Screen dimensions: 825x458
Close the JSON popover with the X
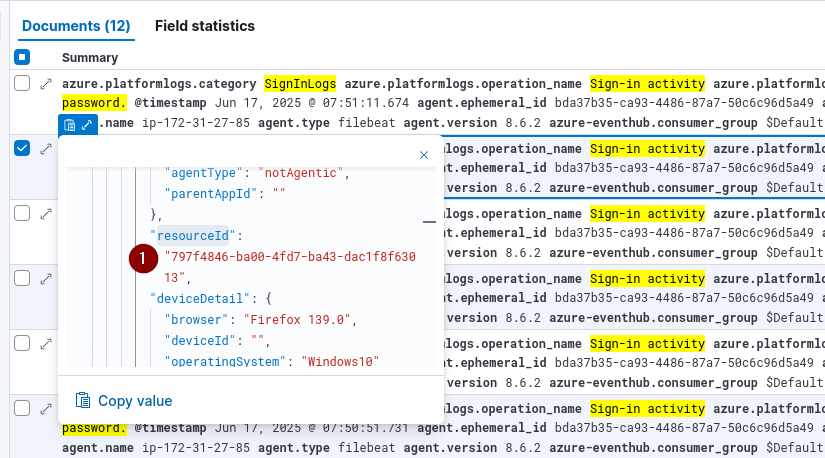[x=423, y=155]
